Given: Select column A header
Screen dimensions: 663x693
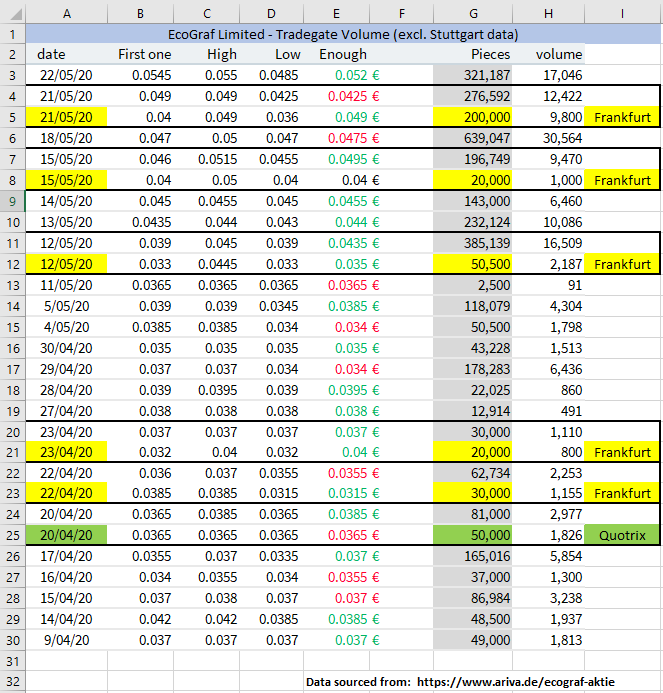Looking at the screenshot, I should point(66,14).
